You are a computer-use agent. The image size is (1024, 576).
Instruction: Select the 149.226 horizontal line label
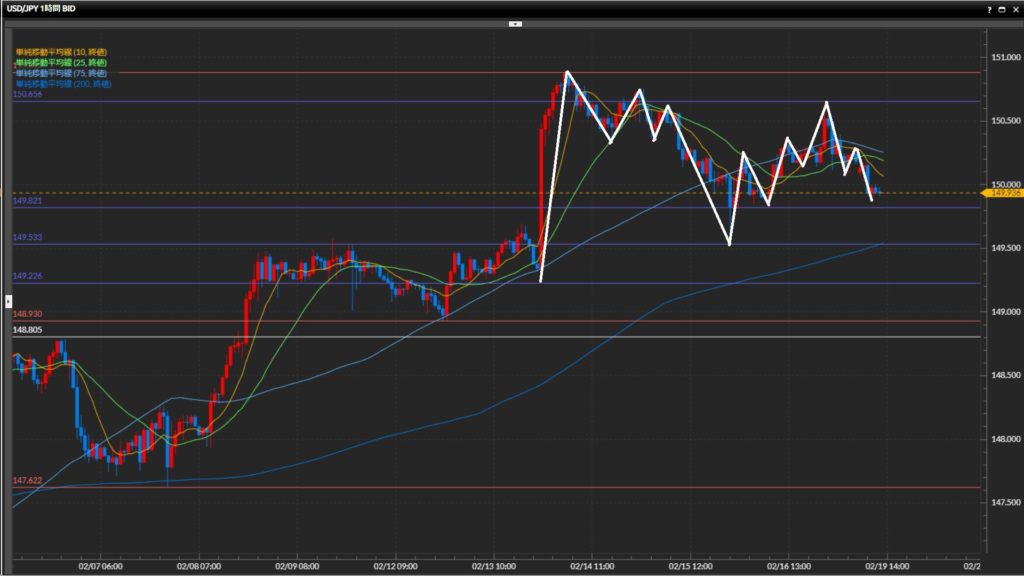(x=26, y=276)
